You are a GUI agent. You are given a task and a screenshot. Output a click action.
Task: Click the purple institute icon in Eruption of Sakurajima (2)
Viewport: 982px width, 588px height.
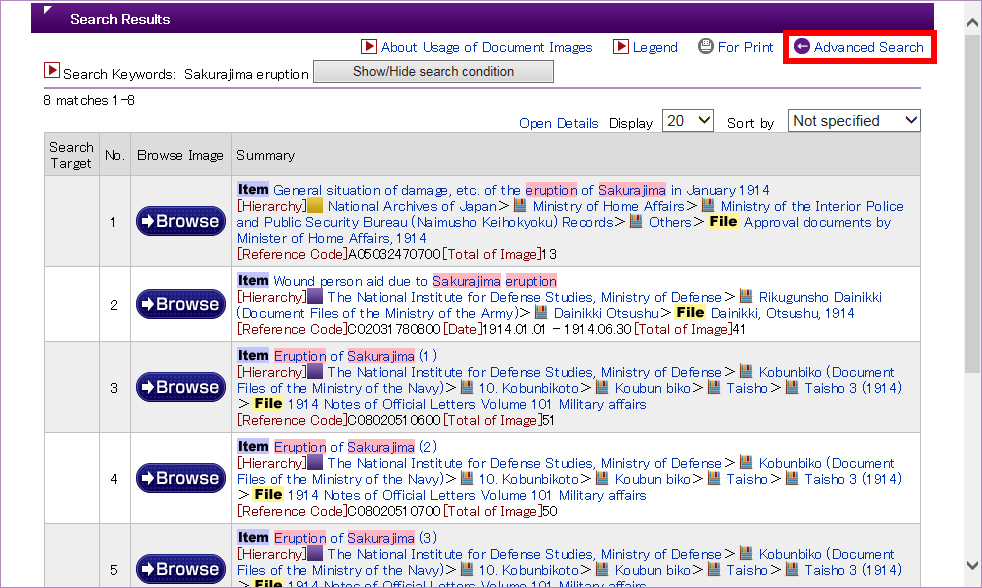(x=315, y=463)
